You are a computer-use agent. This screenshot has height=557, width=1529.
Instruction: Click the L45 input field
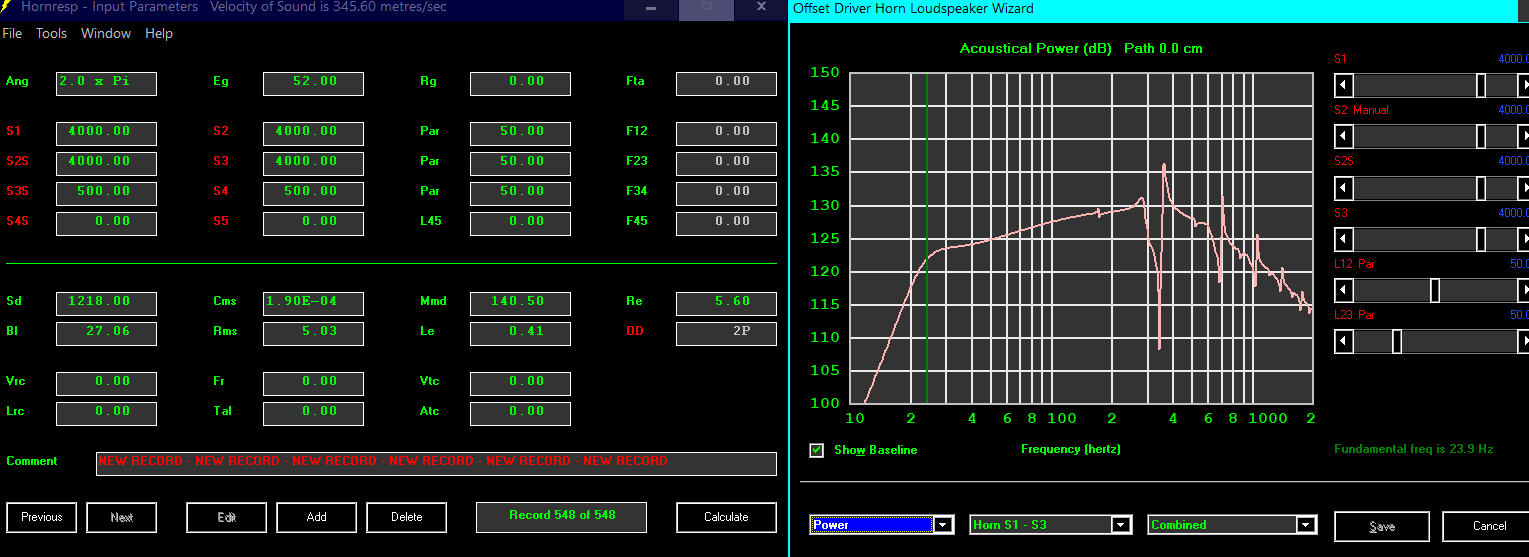coord(520,223)
